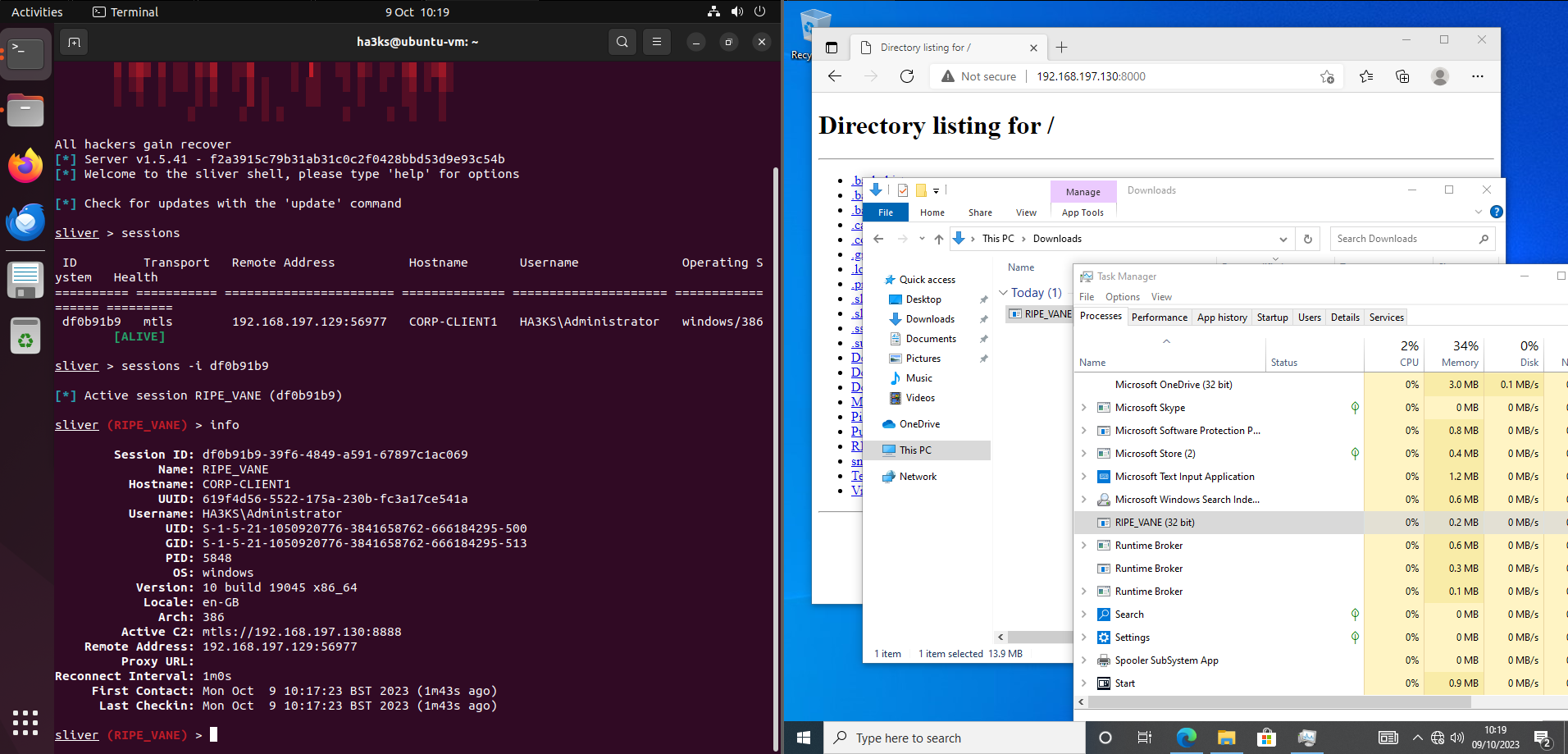1568x754 pixels.
Task: Open the Files app in Ubuntu dock
Action: pyautogui.click(x=25, y=110)
